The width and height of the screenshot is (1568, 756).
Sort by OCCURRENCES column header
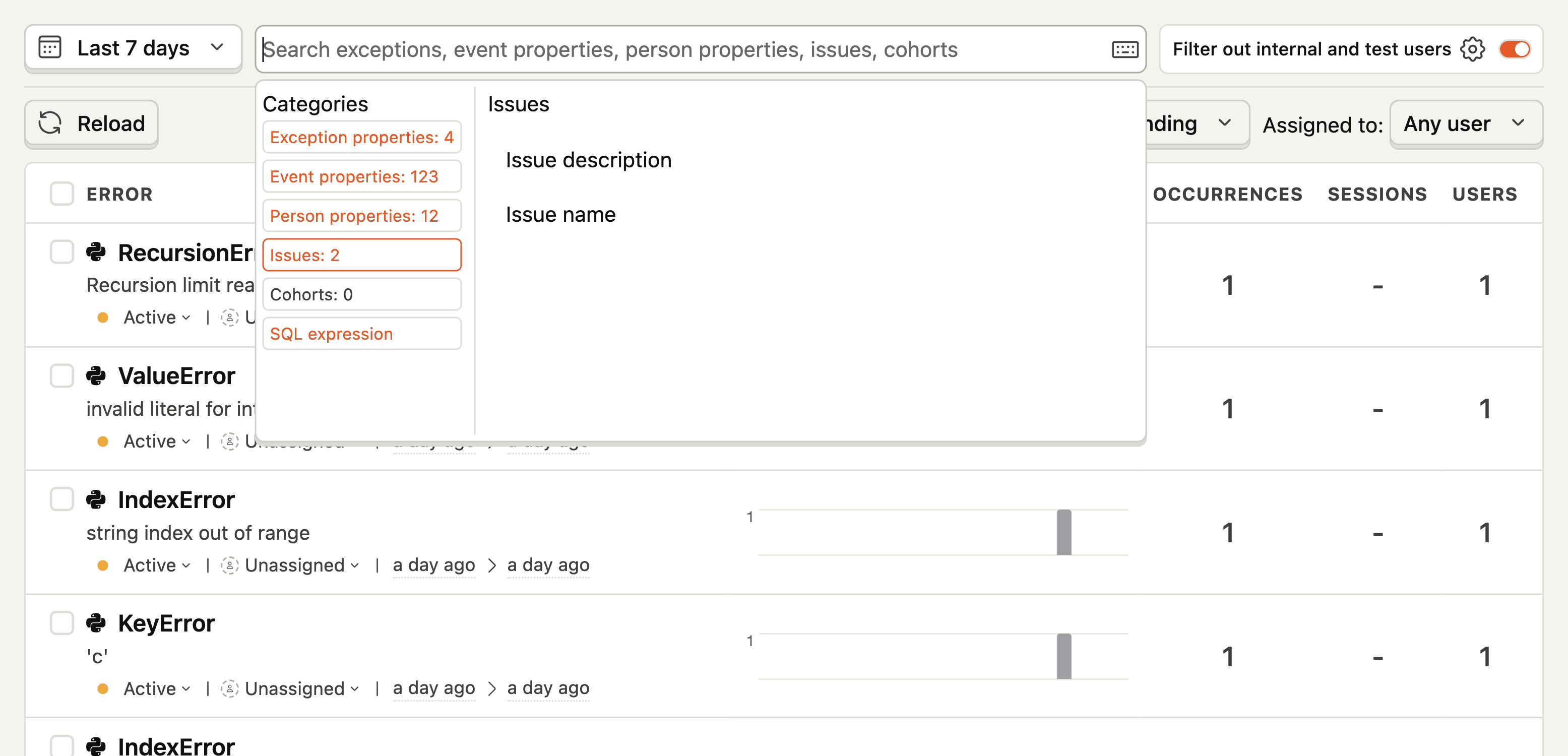(1228, 194)
